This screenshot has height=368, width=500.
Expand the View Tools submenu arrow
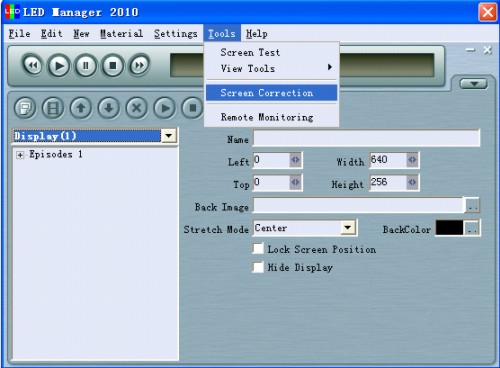330,67
